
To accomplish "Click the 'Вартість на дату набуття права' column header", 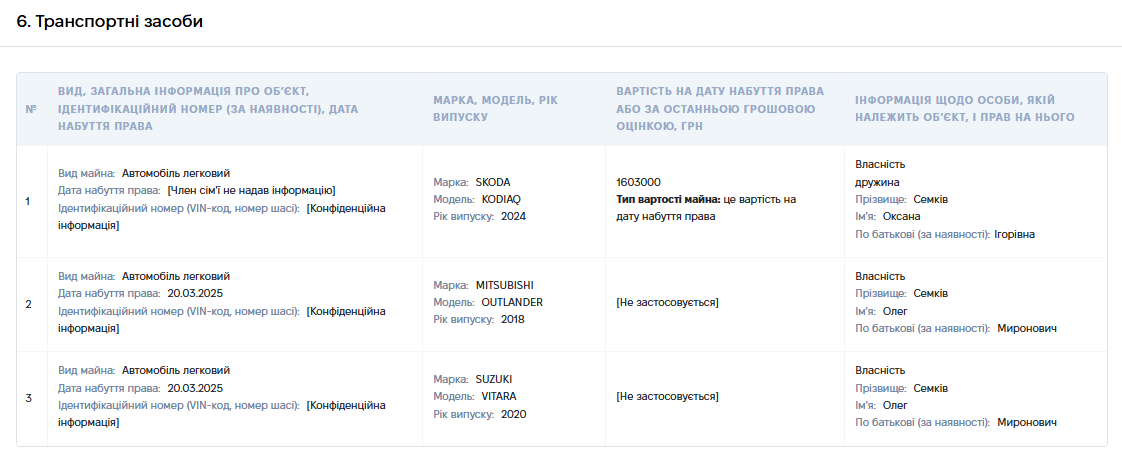I will coord(720,108).
